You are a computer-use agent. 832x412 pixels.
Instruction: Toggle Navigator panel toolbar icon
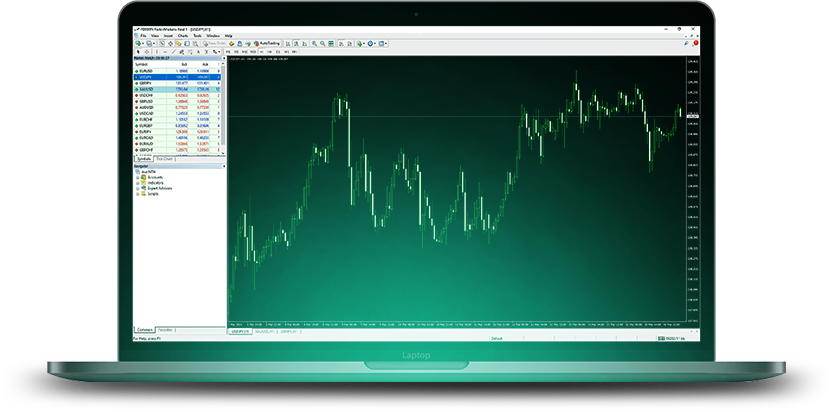tap(178, 44)
